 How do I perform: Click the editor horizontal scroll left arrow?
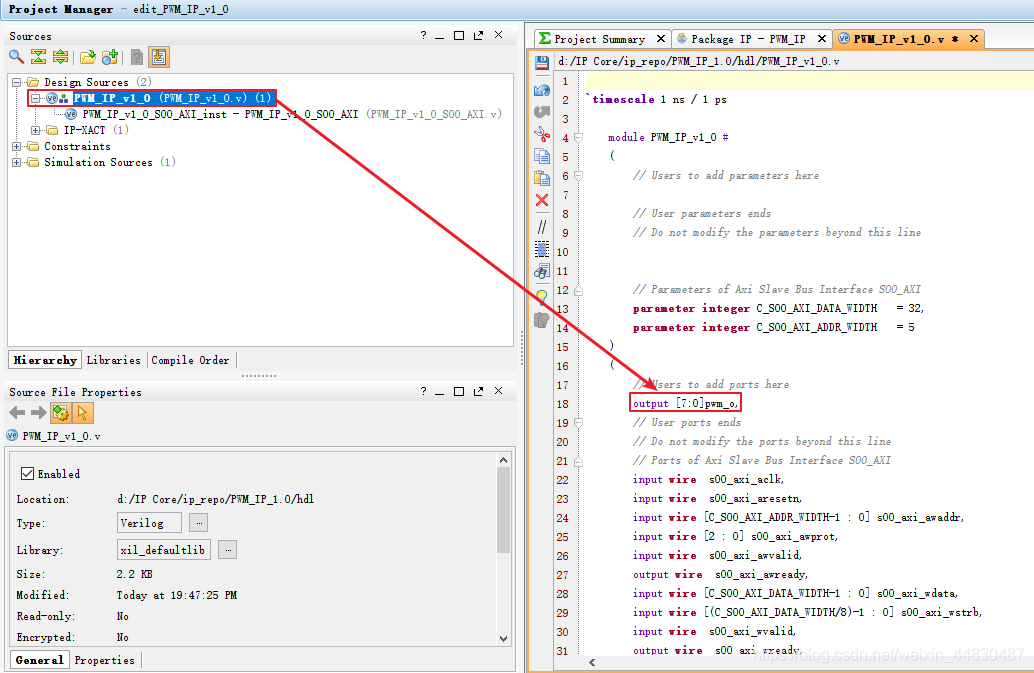[x=592, y=662]
